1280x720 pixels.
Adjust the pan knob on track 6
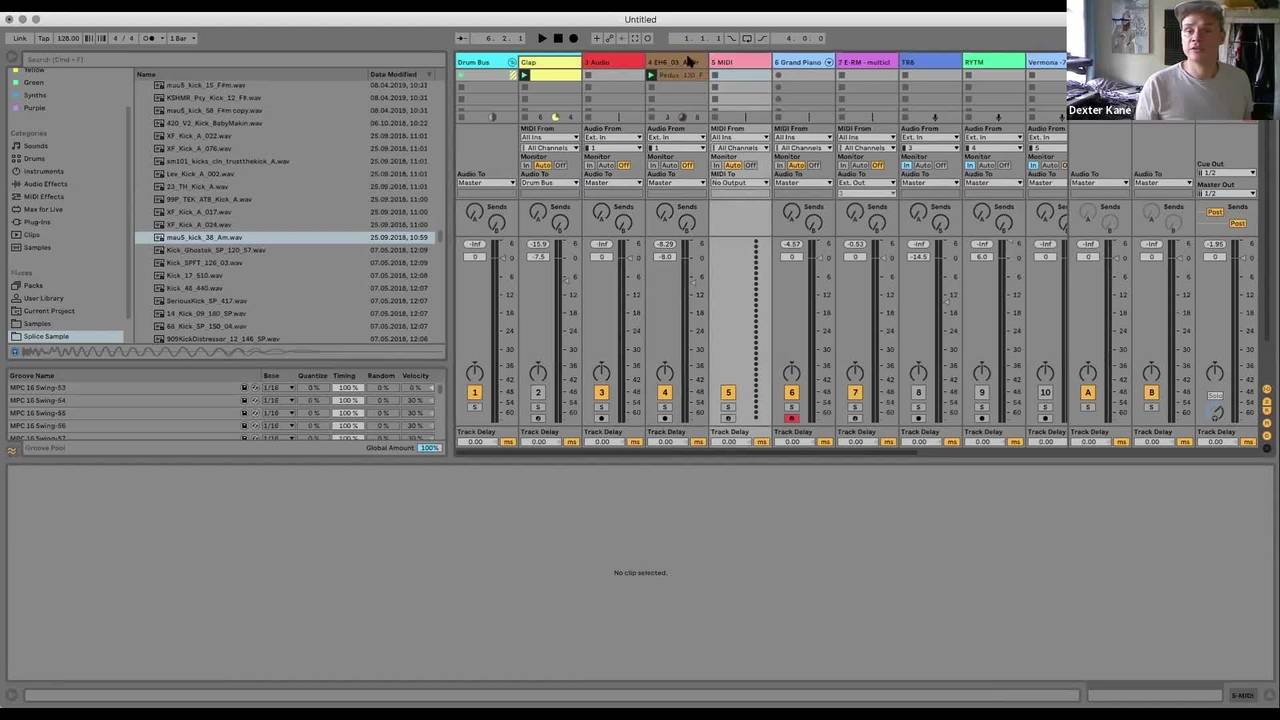(x=791, y=373)
